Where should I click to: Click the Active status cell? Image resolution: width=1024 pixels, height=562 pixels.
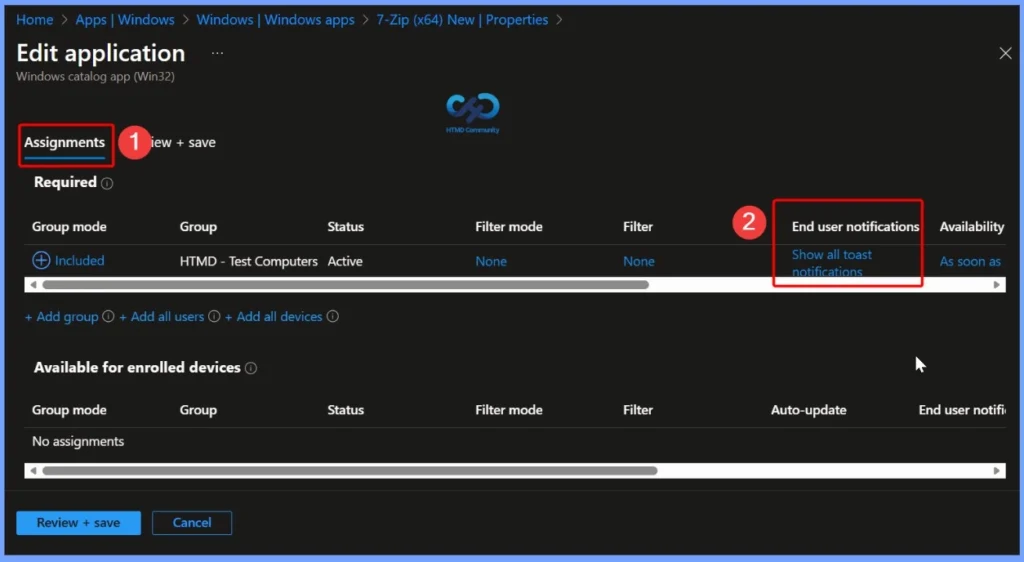[345, 261]
